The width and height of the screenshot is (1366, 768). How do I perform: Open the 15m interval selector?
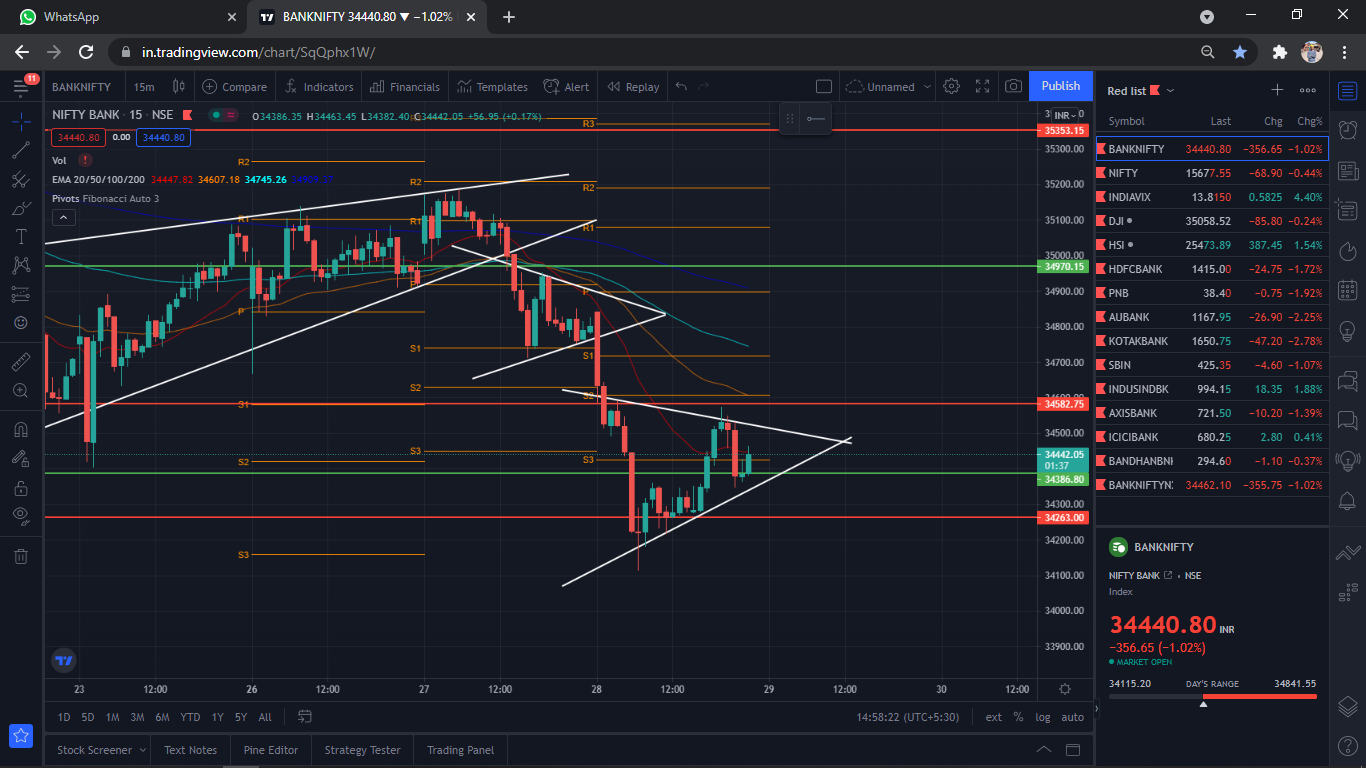click(144, 87)
